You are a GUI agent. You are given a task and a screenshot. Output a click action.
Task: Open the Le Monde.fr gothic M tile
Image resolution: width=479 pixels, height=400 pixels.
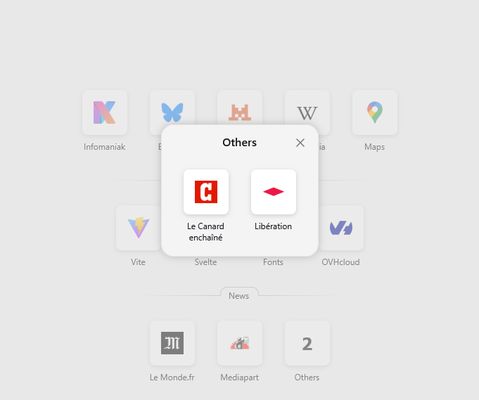(x=172, y=343)
